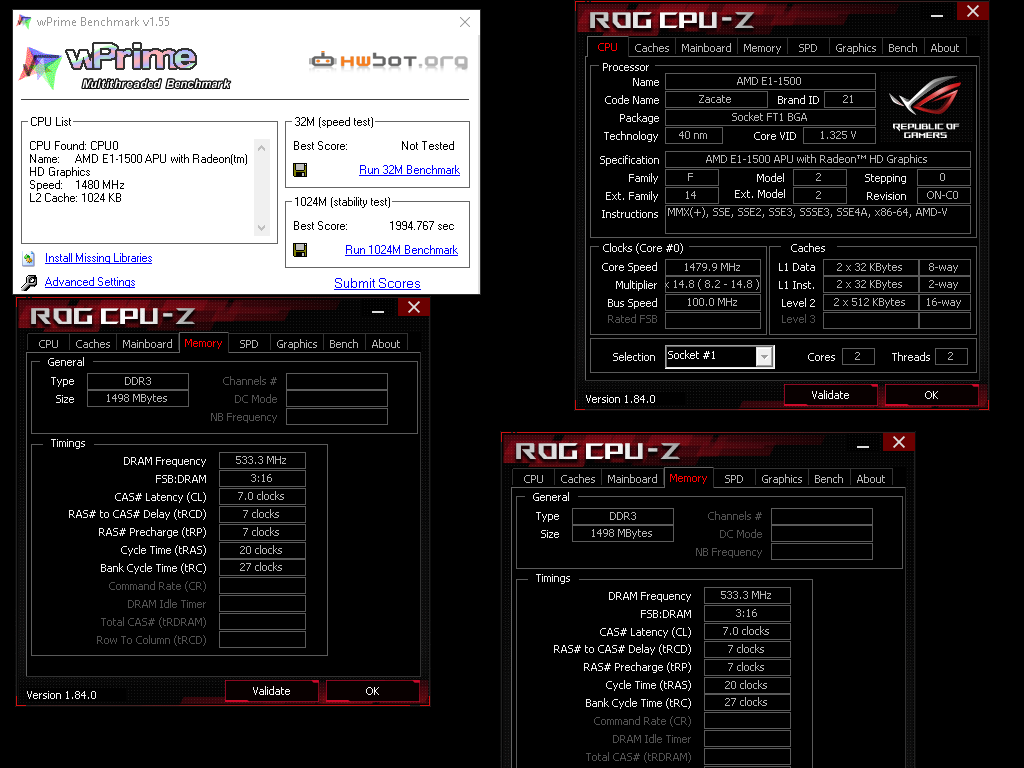The width and height of the screenshot is (1024, 768).
Task: Open About tab in top-right CPU-Z
Action: [x=944, y=48]
